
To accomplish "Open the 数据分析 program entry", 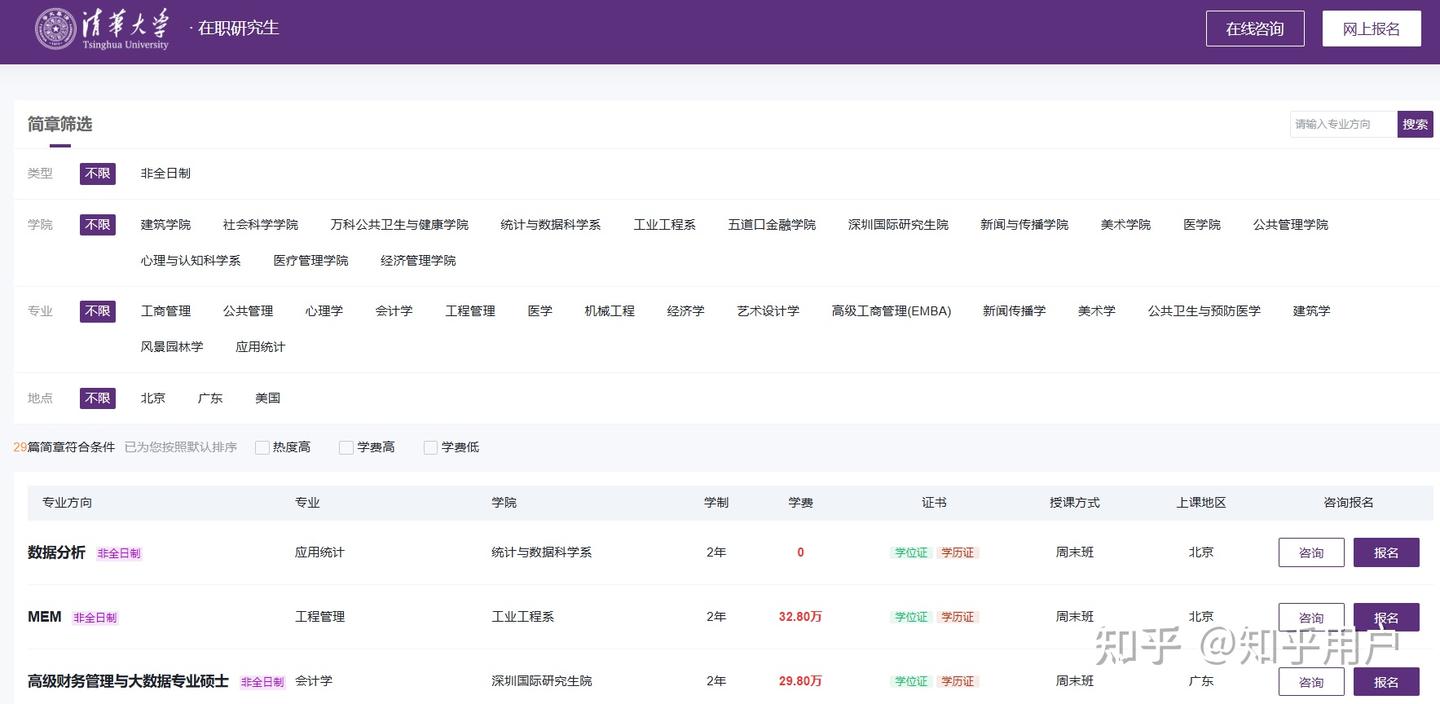I will (x=57, y=553).
